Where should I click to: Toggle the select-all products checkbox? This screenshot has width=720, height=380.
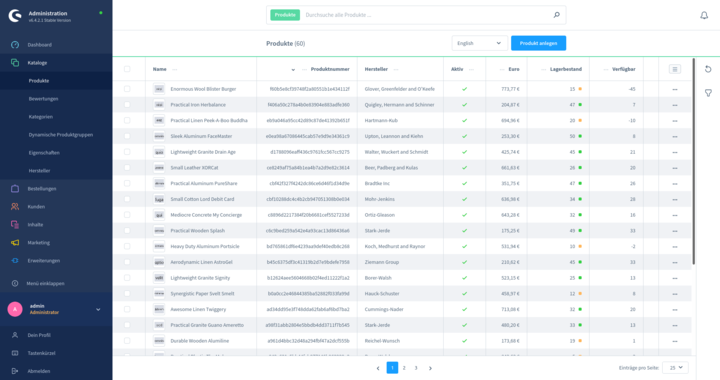coord(127,69)
